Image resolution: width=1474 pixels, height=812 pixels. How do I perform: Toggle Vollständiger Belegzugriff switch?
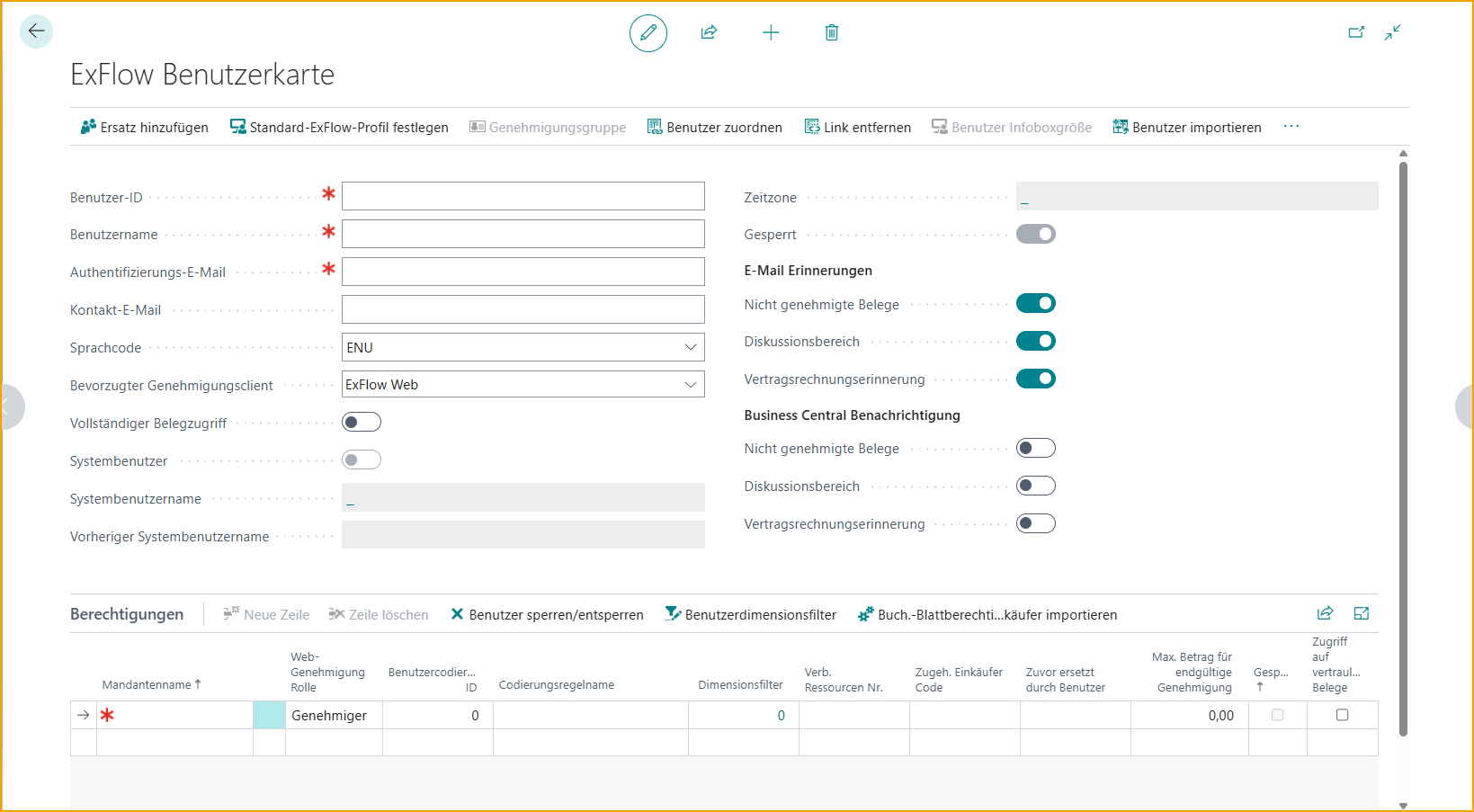(x=362, y=422)
